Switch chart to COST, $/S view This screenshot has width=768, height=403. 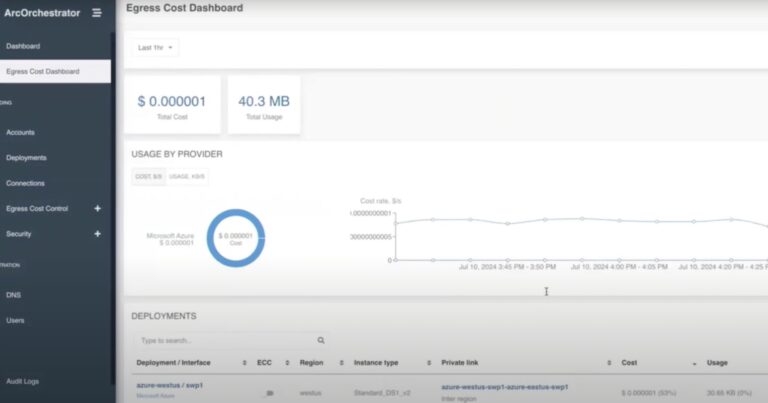tap(148, 177)
